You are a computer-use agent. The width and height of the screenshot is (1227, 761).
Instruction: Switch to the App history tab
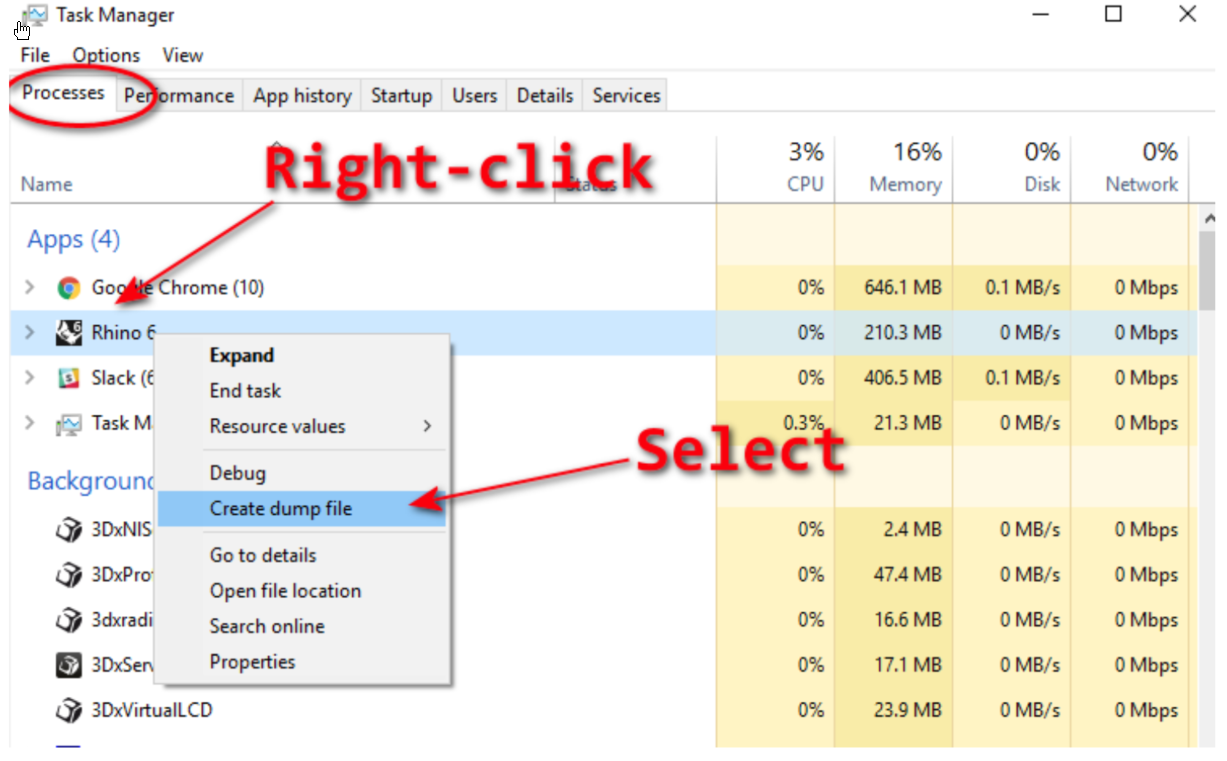pos(302,96)
